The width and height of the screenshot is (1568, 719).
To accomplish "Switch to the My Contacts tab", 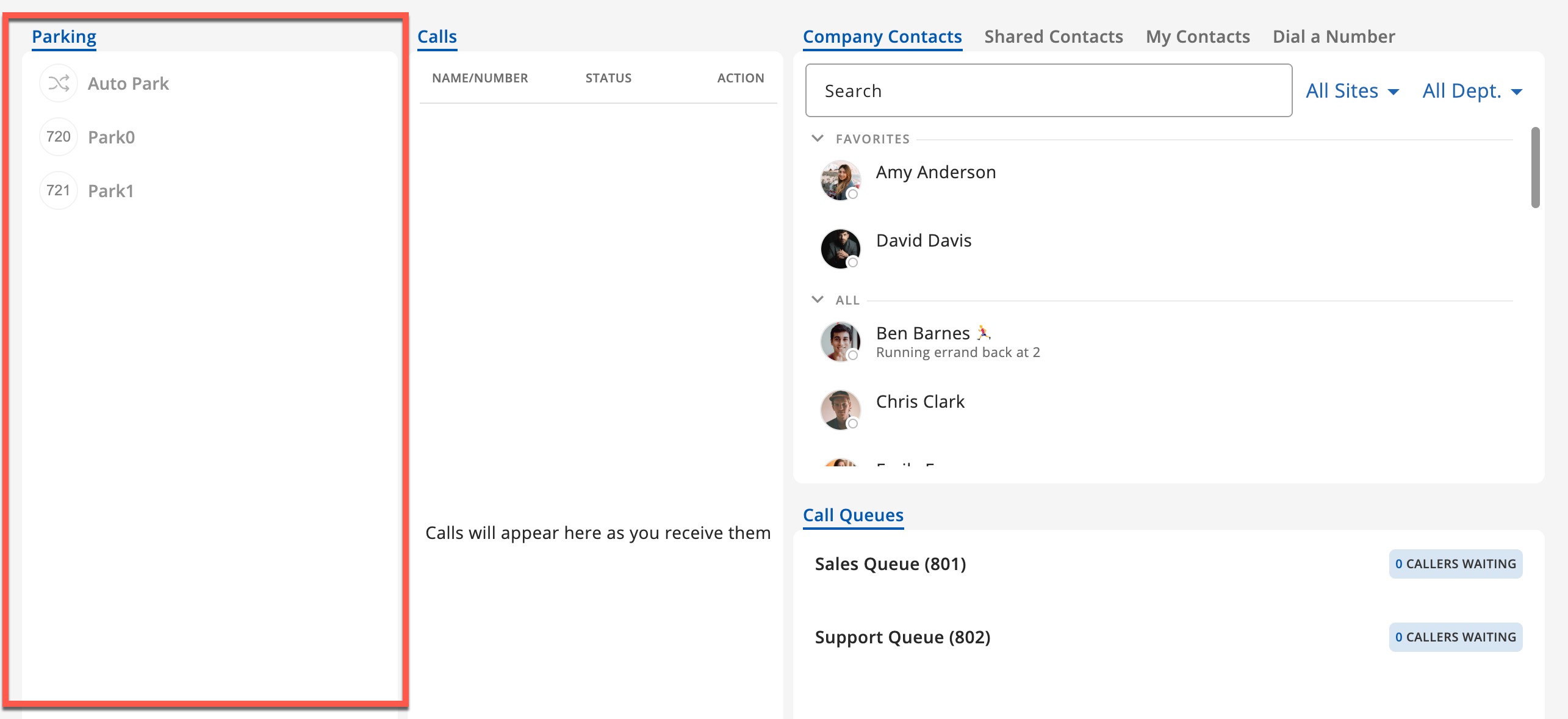I will (1197, 37).
